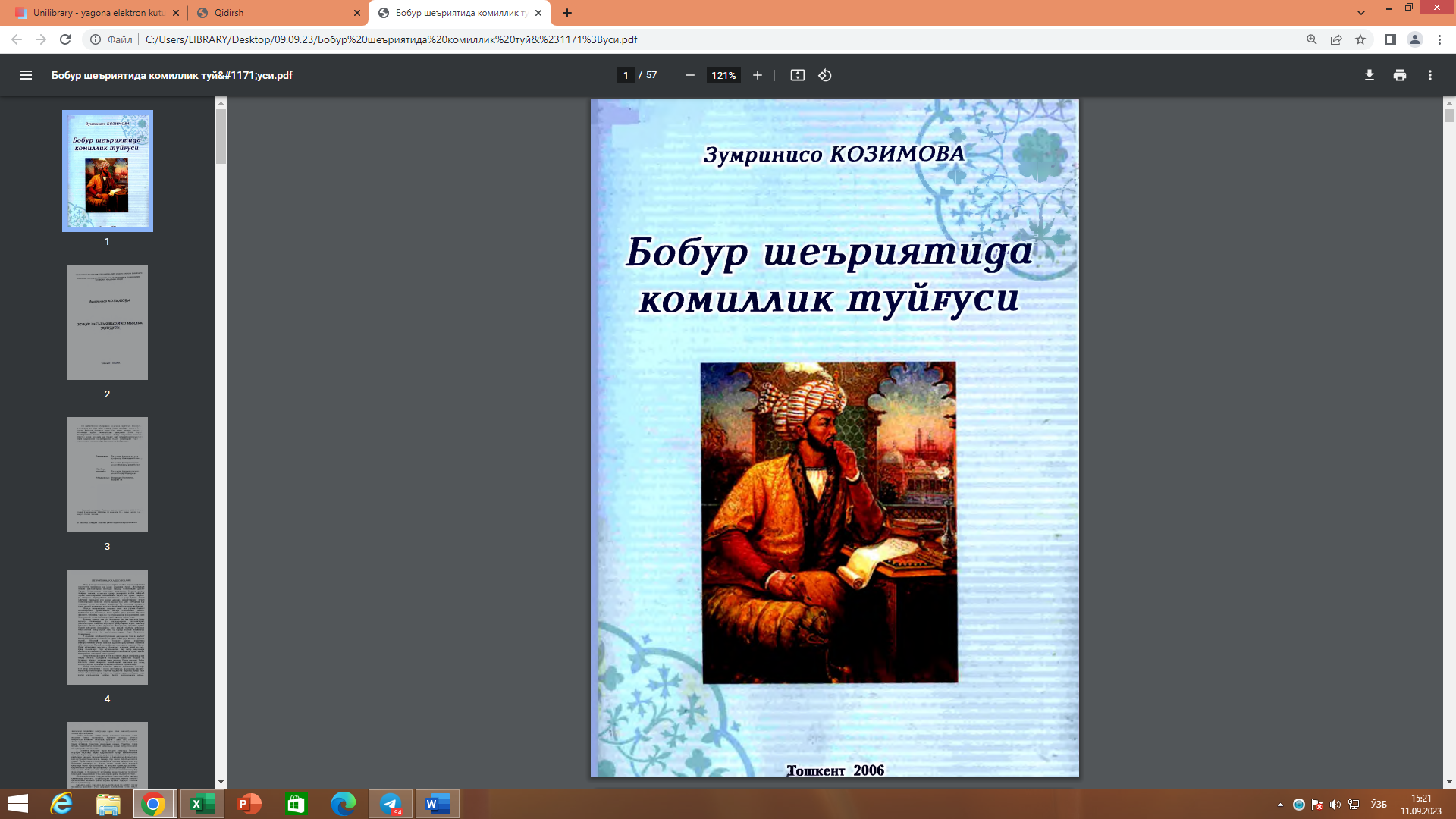Toggle fit-to-page view mode
Screen dimensions: 1456x819
[x=797, y=75]
